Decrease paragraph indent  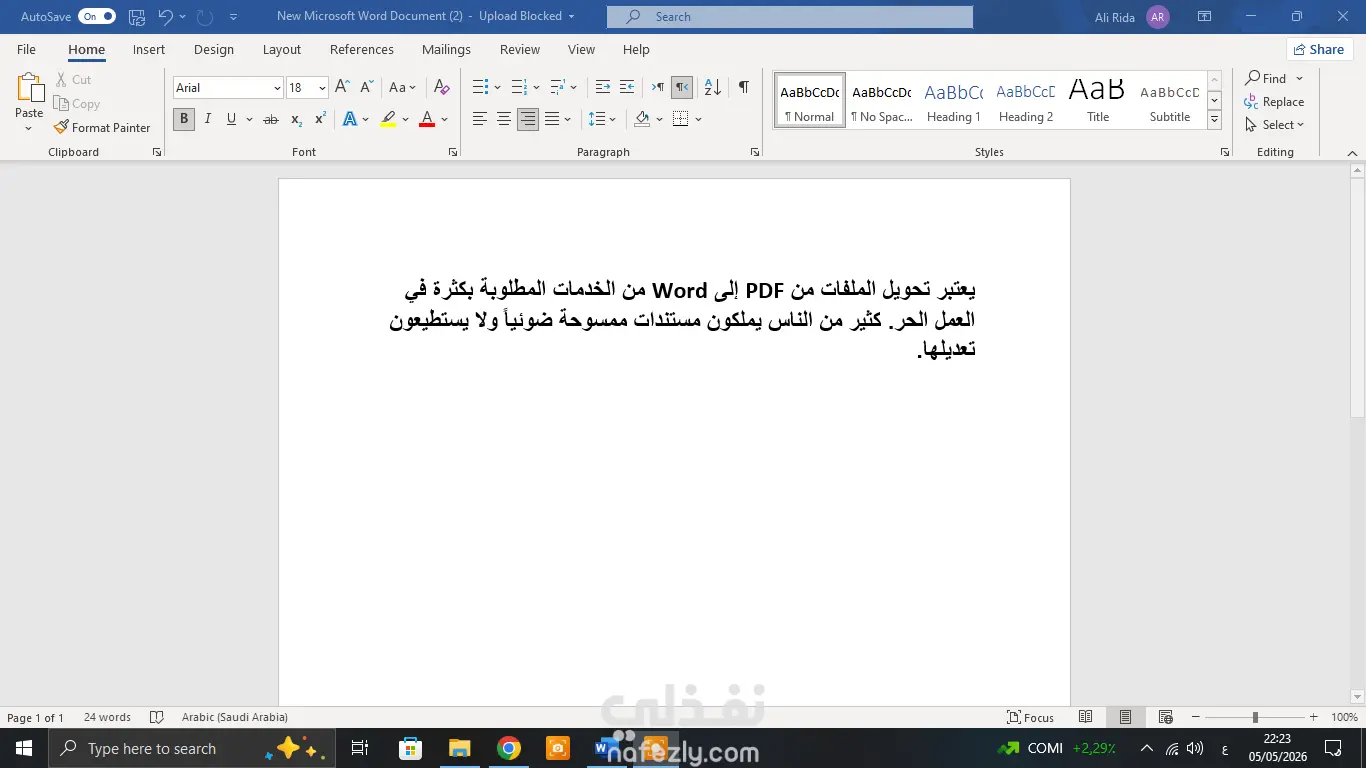coord(602,88)
